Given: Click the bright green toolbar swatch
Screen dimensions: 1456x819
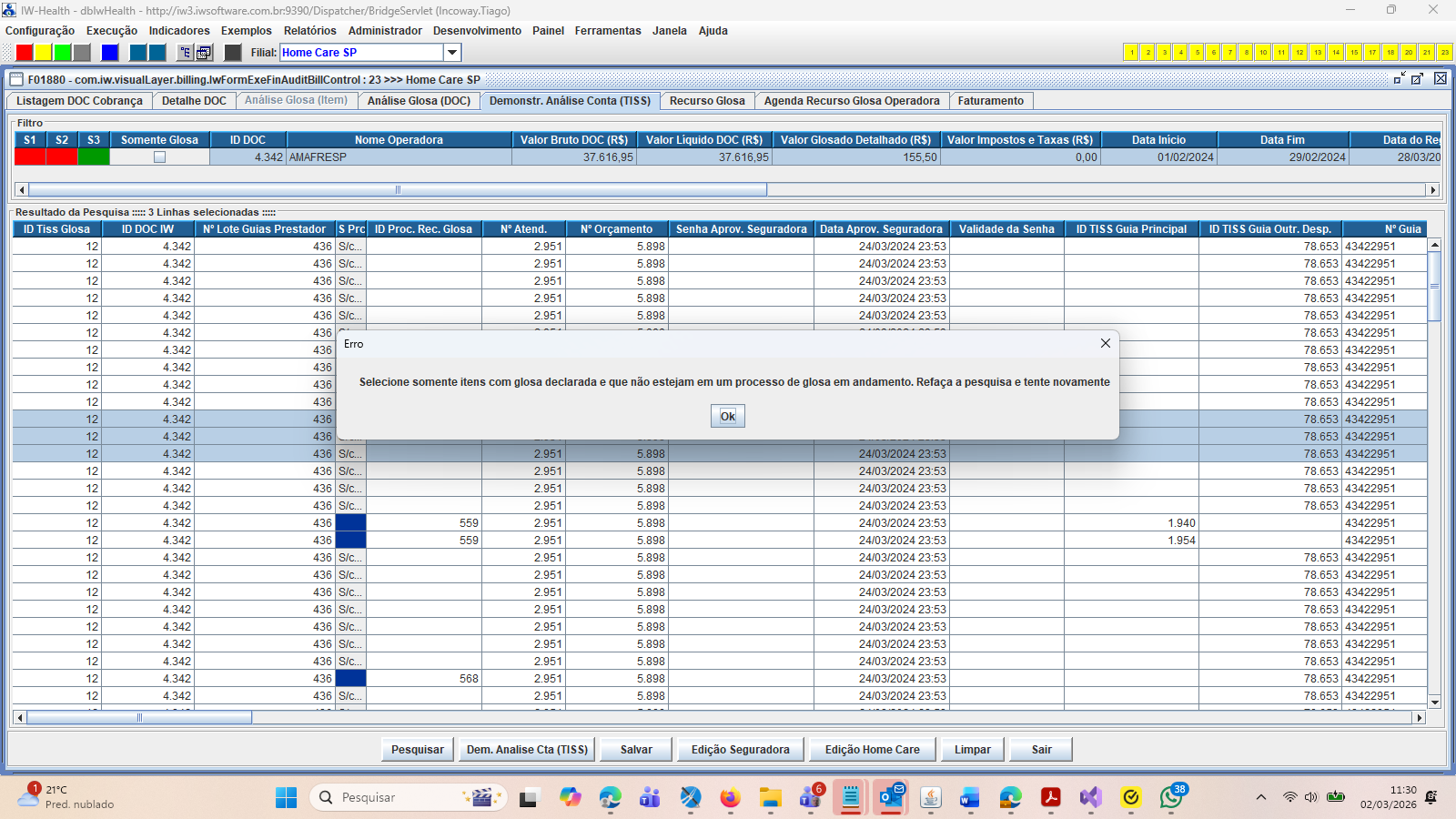Looking at the screenshot, I should pos(62,53).
